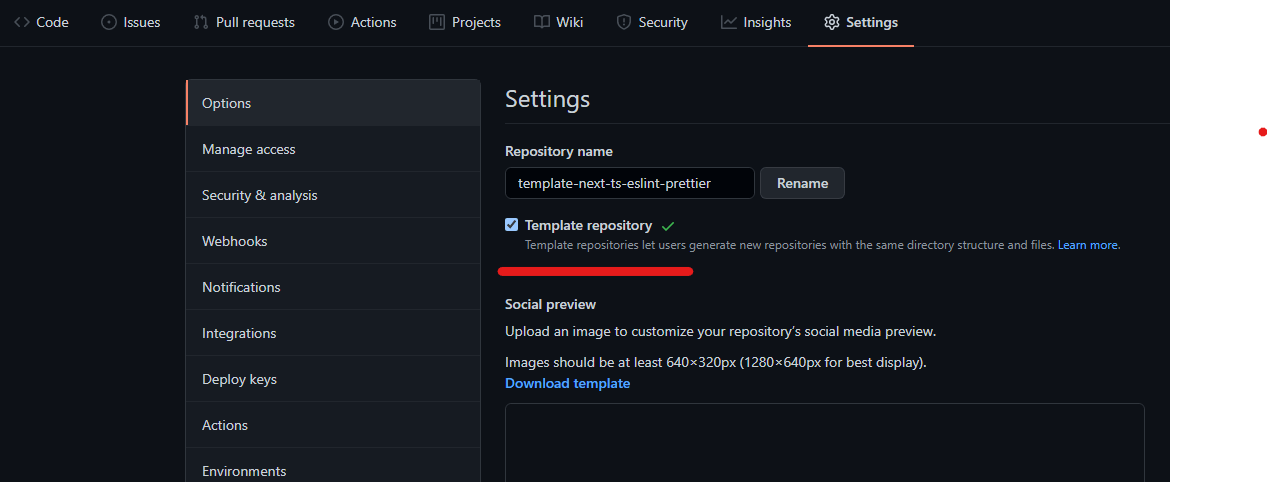Image resolution: width=1267 pixels, height=482 pixels.
Task: Rename the repository with Rename button
Action: (x=802, y=183)
